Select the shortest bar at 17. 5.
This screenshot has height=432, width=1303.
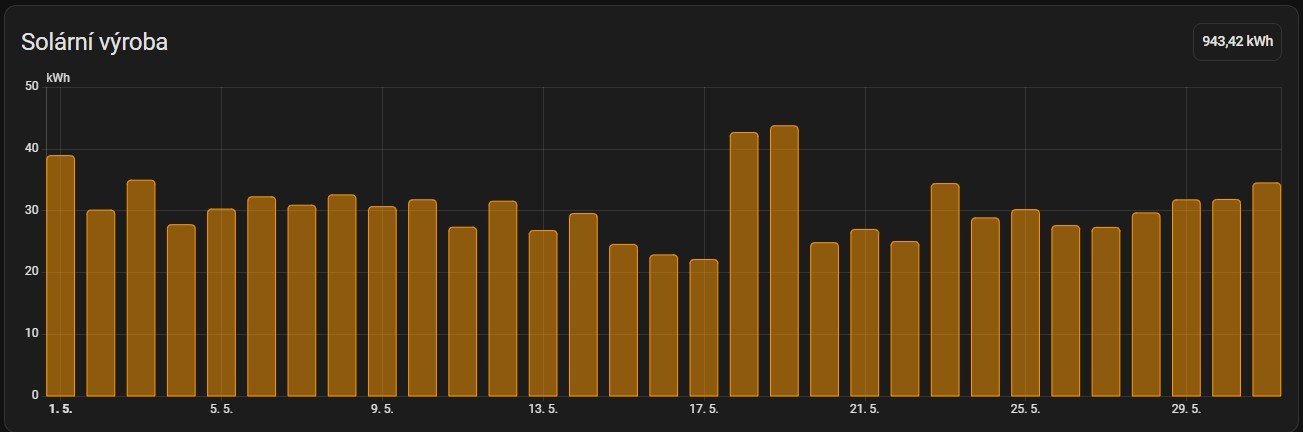pyautogui.click(x=704, y=328)
